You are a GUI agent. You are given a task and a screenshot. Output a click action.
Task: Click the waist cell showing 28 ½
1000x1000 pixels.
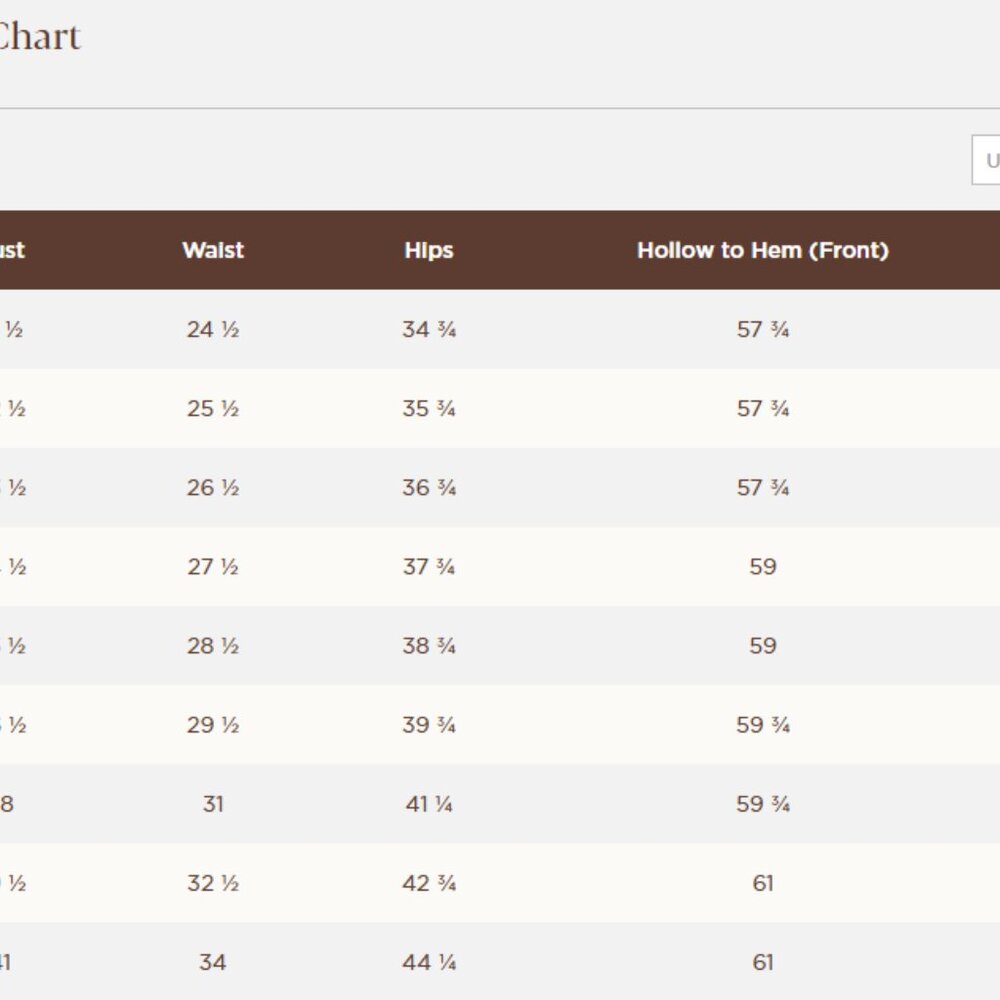213,646
